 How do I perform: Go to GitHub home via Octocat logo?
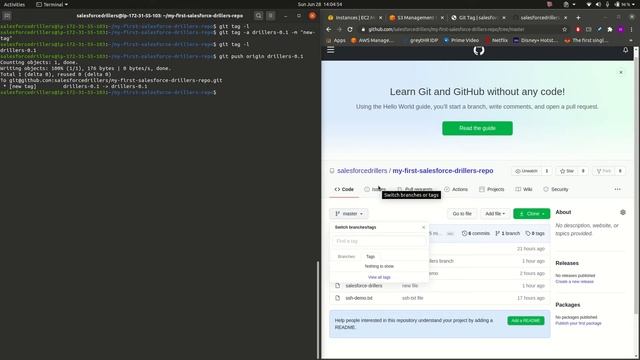click(479, 50)
